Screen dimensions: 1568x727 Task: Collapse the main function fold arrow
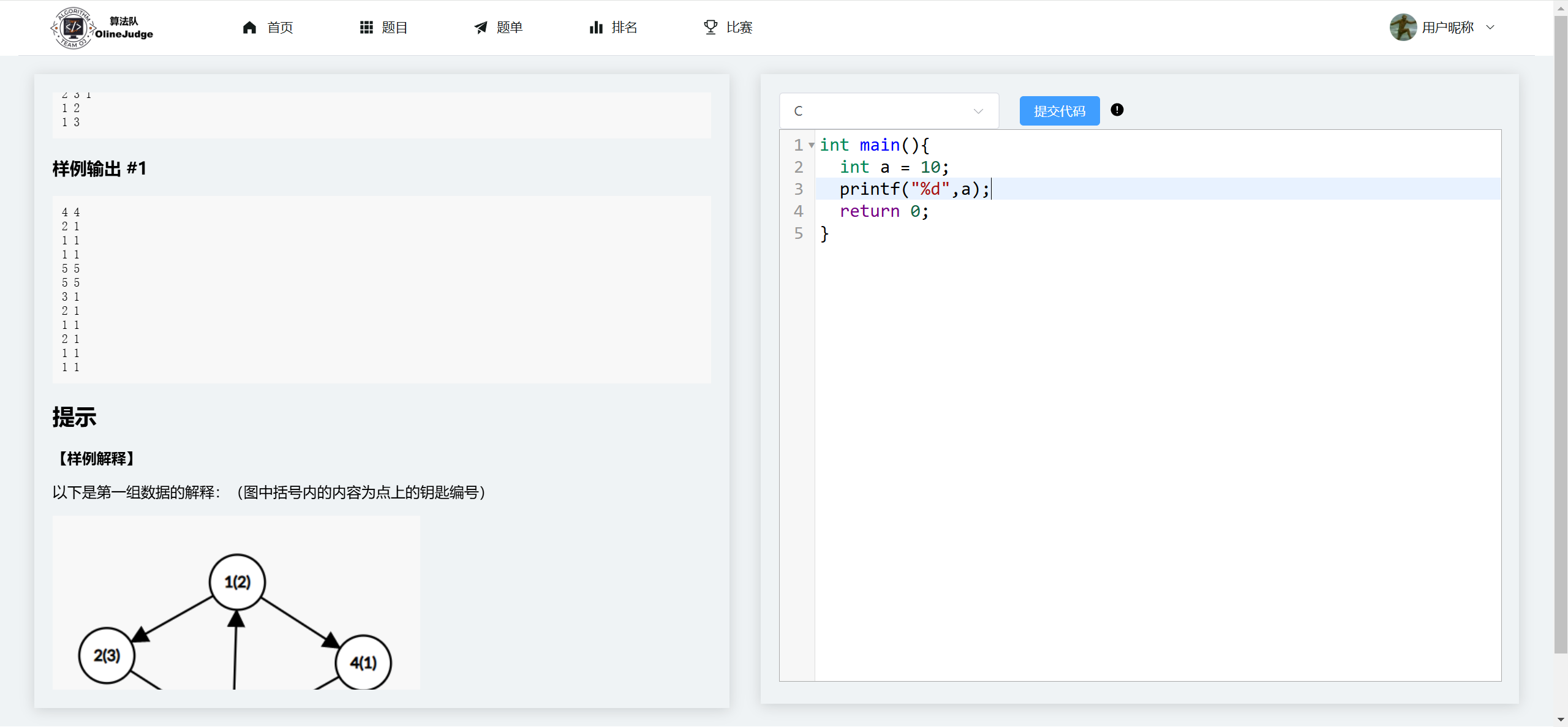[812, 145]
